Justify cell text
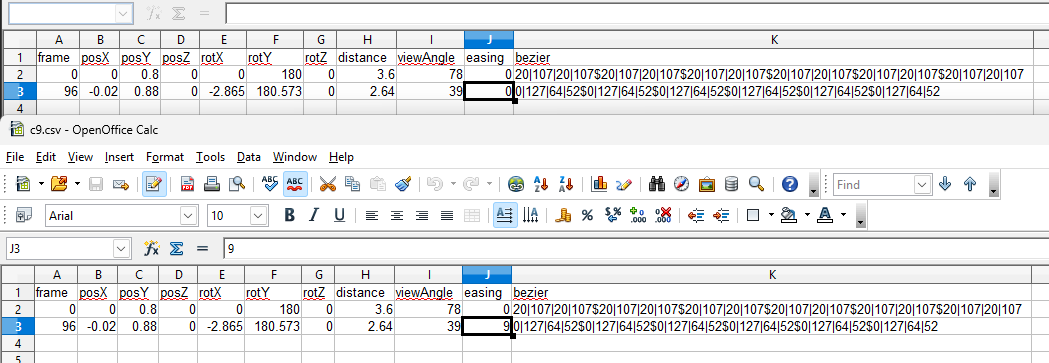The image size is (1049, 363). tap(446, 215)
